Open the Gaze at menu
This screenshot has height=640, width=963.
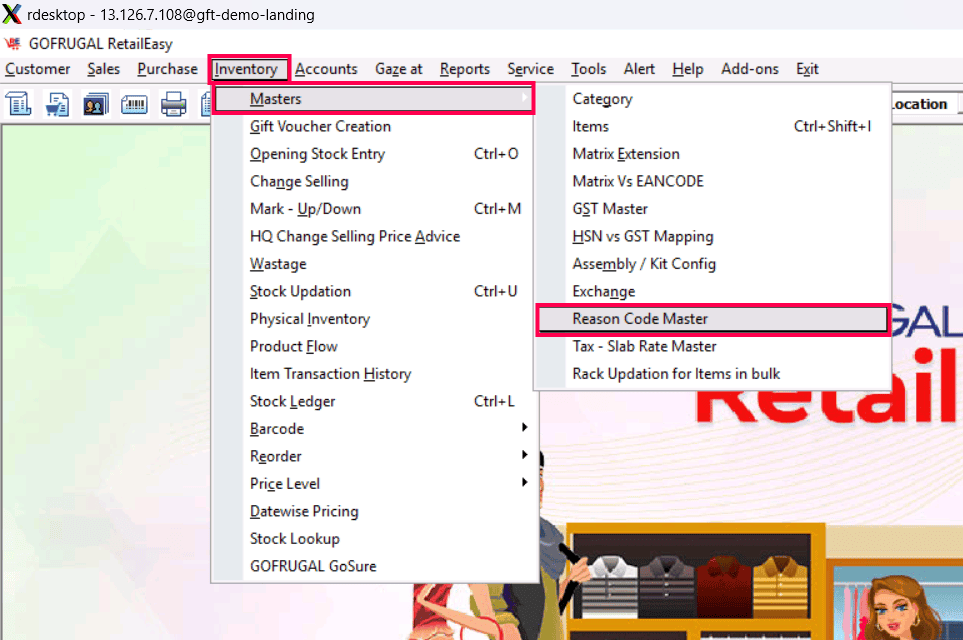399,69
